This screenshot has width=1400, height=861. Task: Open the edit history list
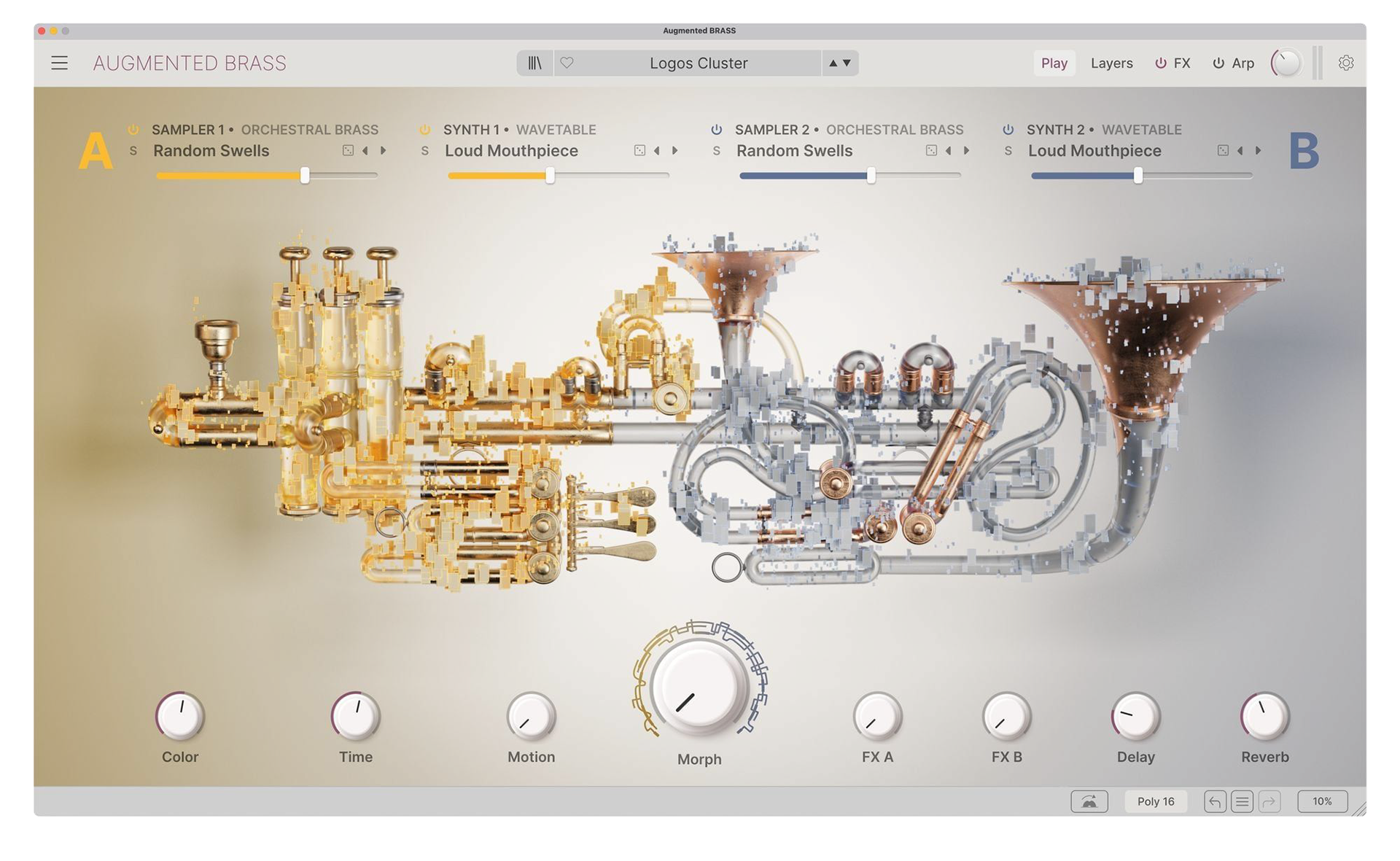[1242, 801]
